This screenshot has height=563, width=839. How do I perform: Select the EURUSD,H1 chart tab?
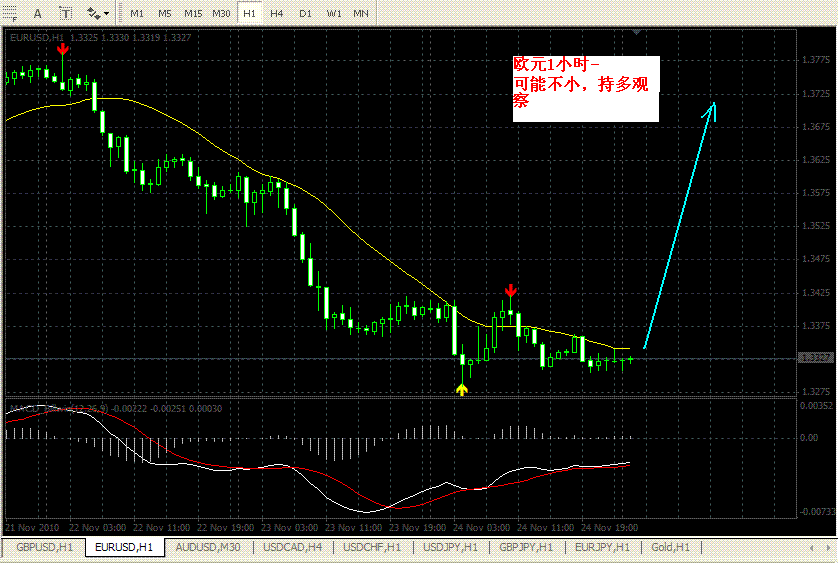[124, 547]
